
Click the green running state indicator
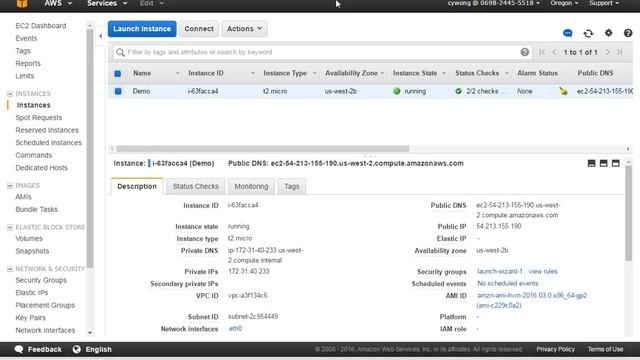(397, 91)
